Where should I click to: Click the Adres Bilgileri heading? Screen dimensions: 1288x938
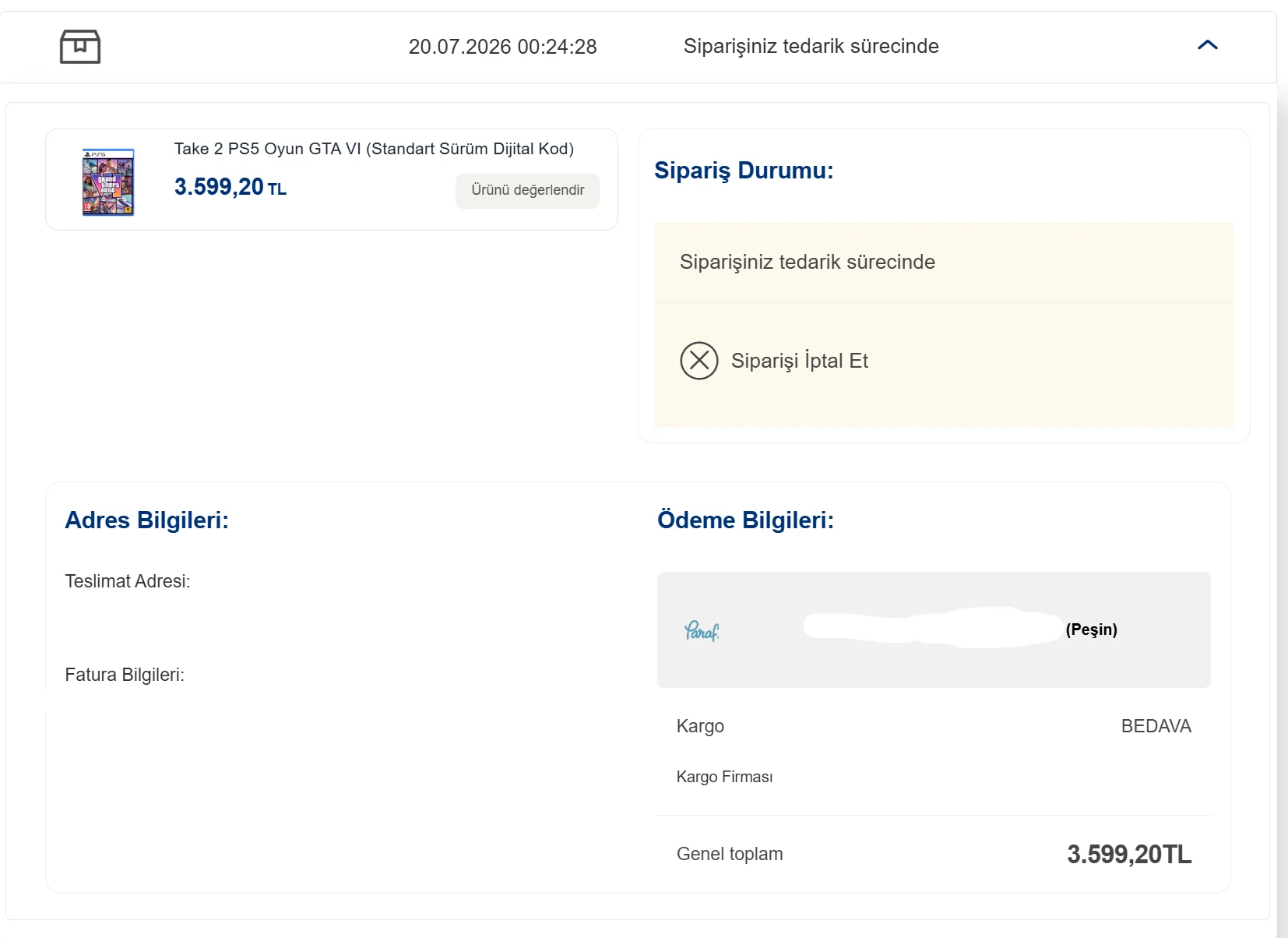pos(146,520)
